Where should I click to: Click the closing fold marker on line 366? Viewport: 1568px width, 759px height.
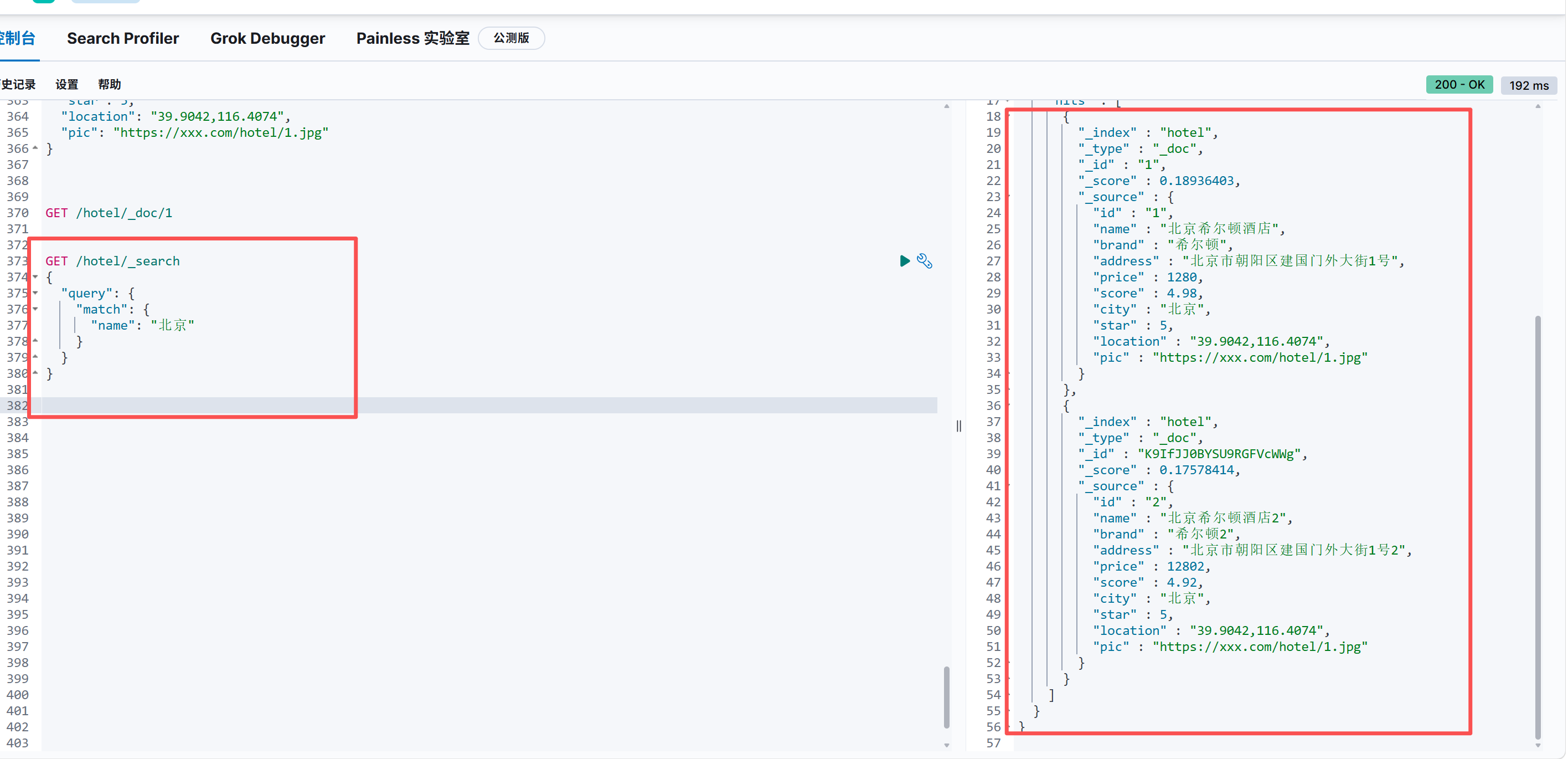(35, 148)
